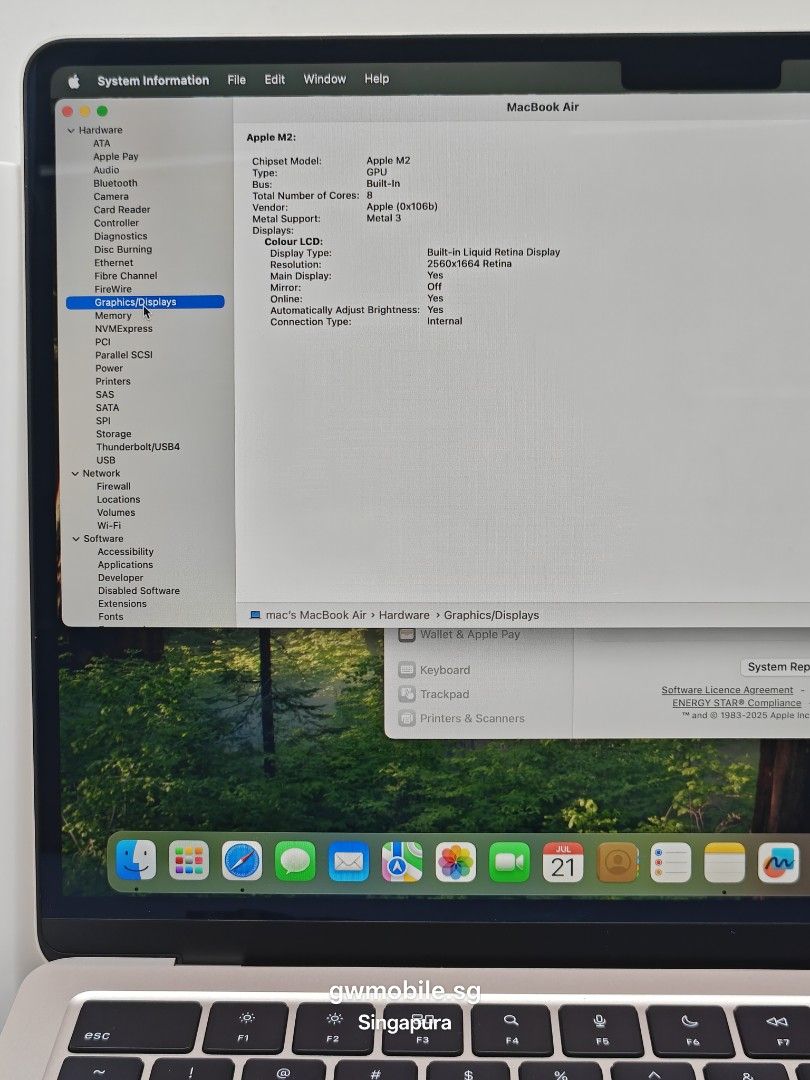Screen dimensions: 810x1080
Task: Select Accessibility under Software
Action: (125, 552)
